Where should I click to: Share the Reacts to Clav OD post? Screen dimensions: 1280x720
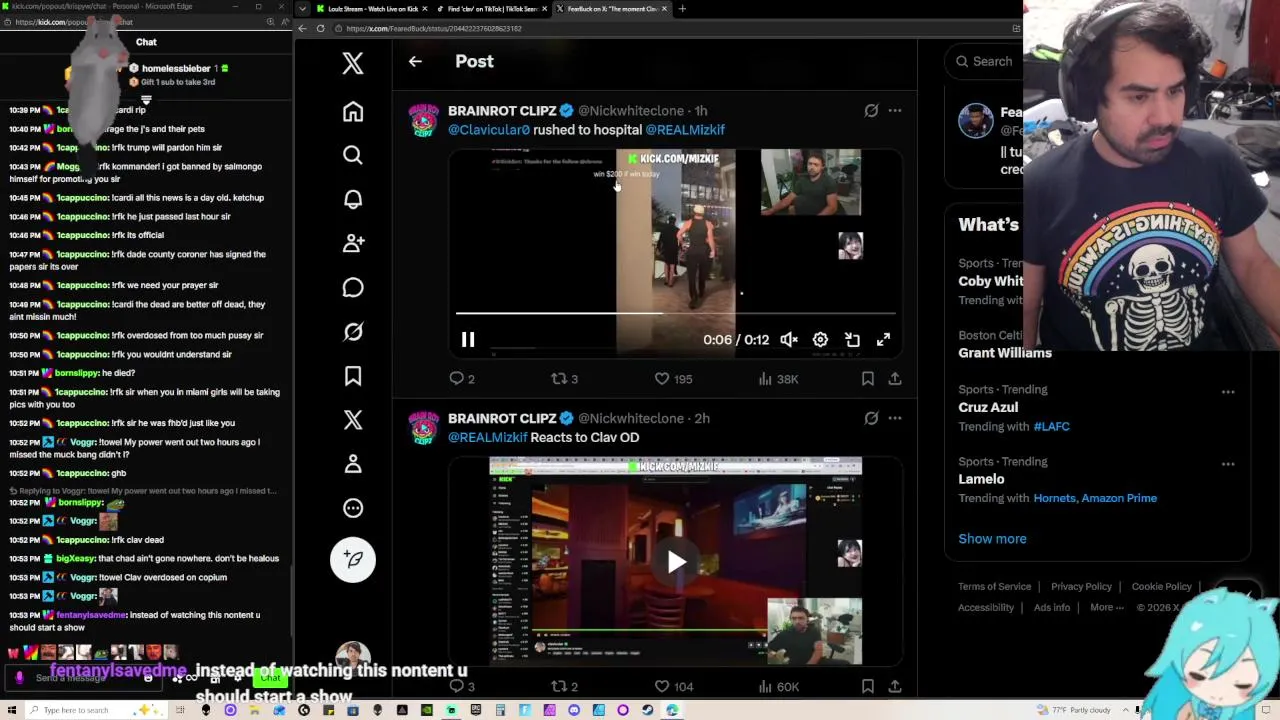(x=895, y=687)
